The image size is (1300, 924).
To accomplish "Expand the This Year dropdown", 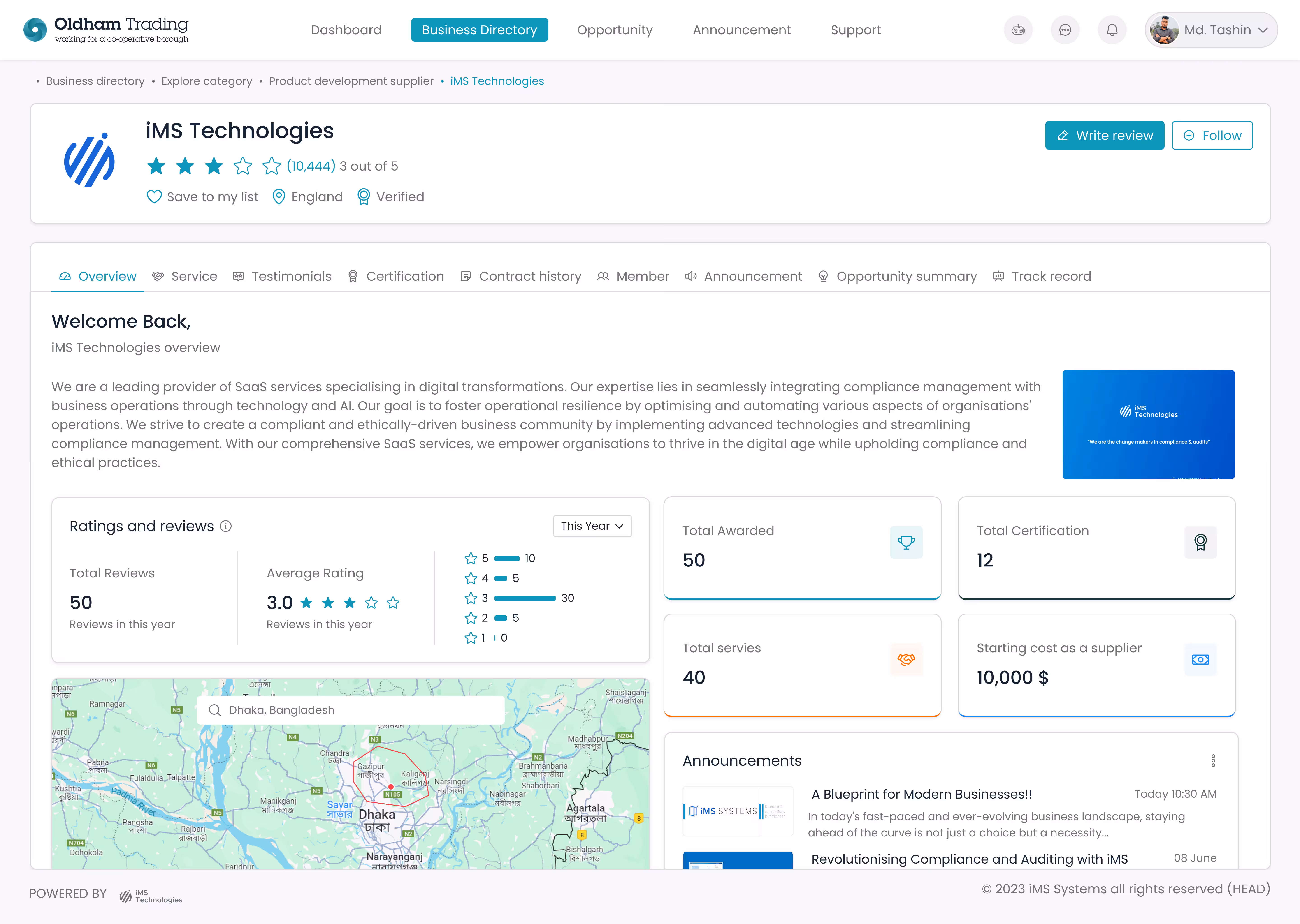I will tap(592, 526).
